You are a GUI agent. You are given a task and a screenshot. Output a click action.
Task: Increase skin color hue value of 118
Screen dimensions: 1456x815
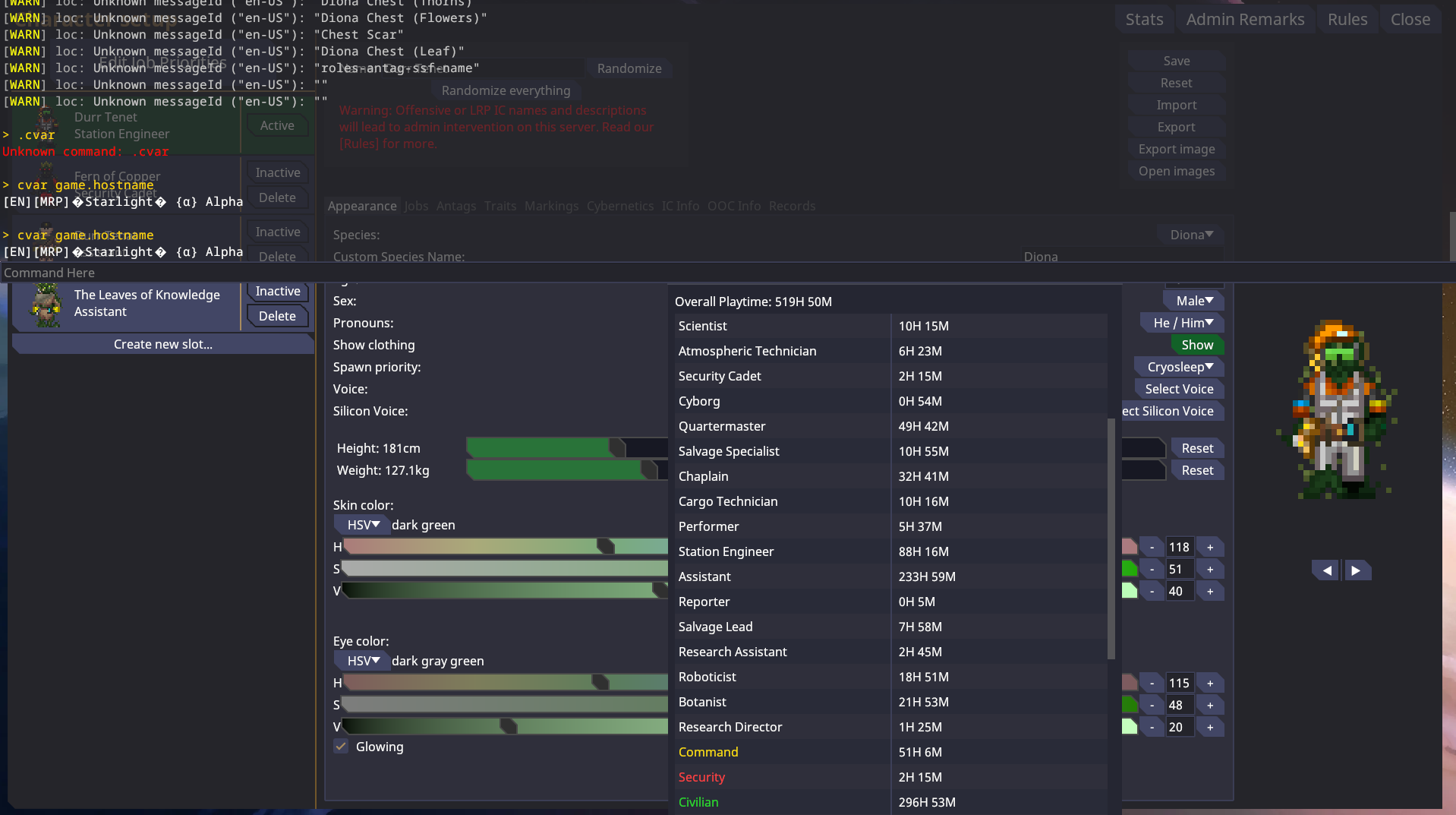(1210, 548)
